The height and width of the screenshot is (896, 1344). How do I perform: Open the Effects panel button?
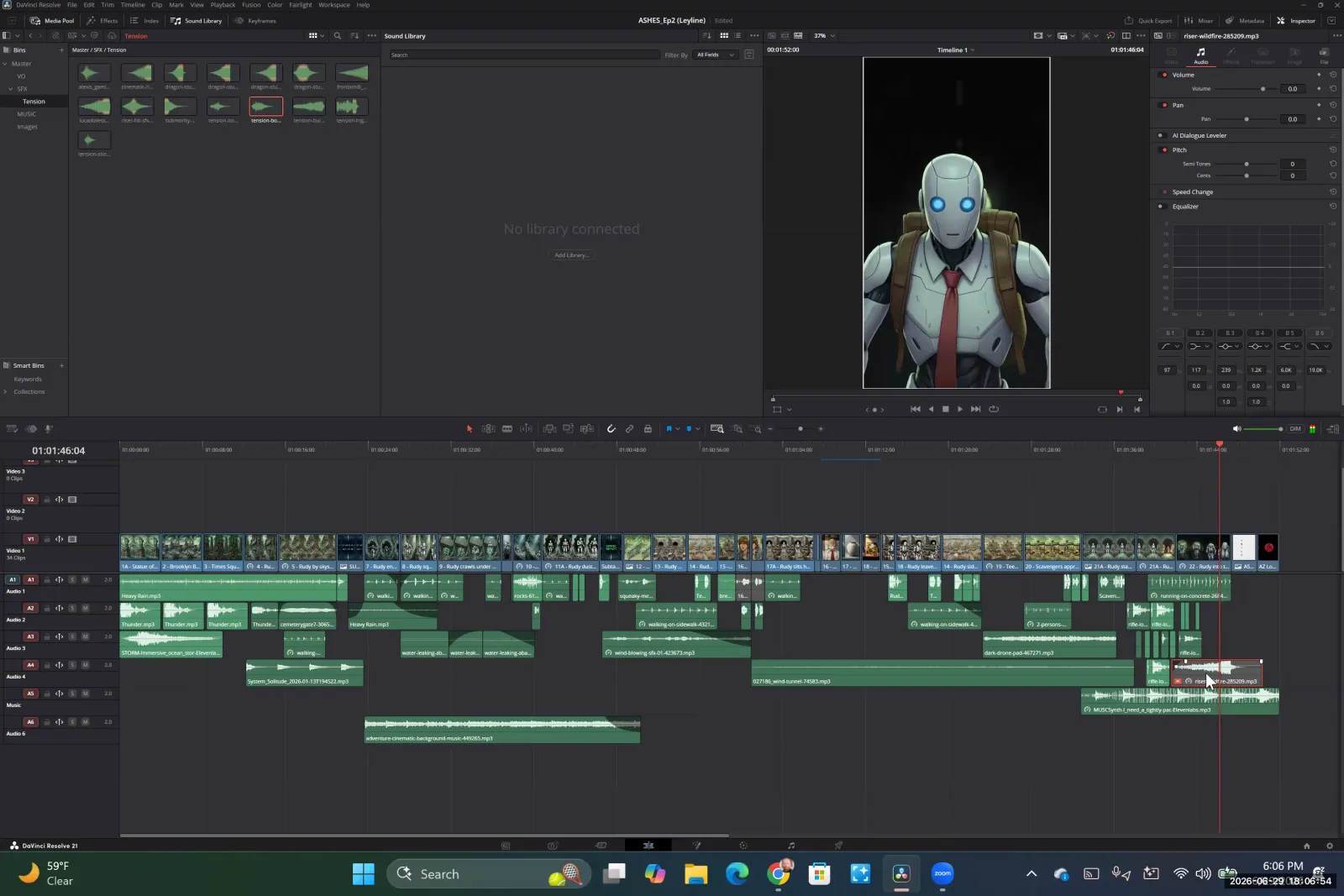tap(102, 21)
